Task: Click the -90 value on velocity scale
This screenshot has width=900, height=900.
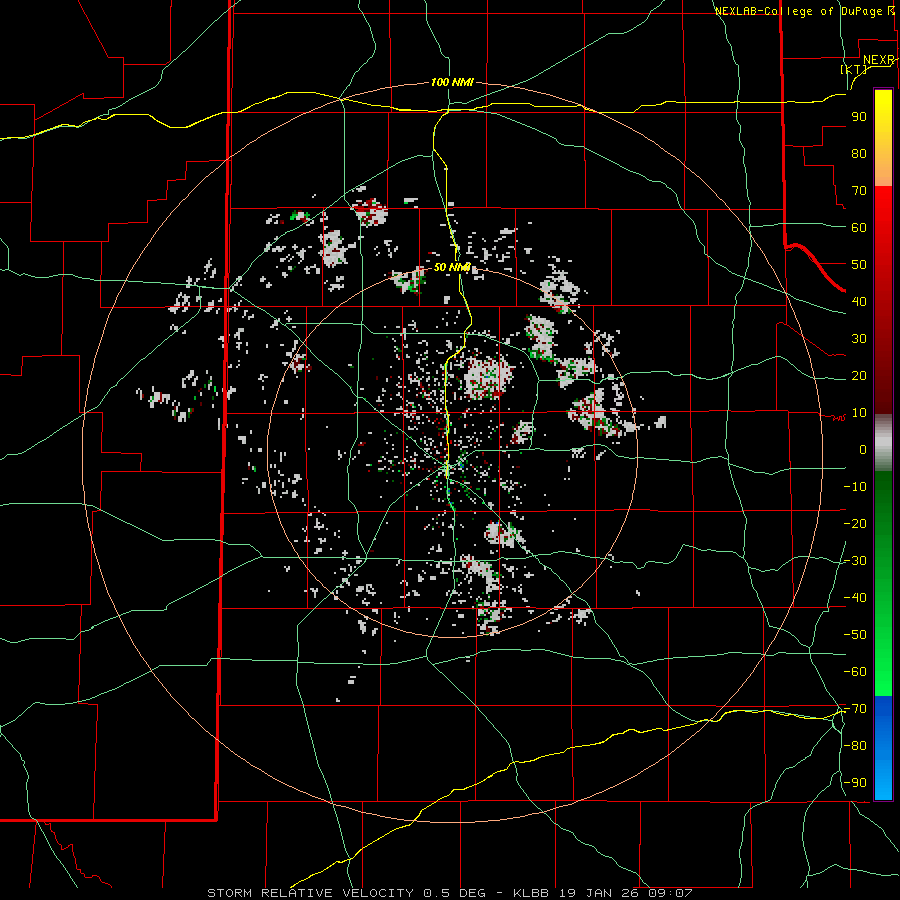Action: 855,782
